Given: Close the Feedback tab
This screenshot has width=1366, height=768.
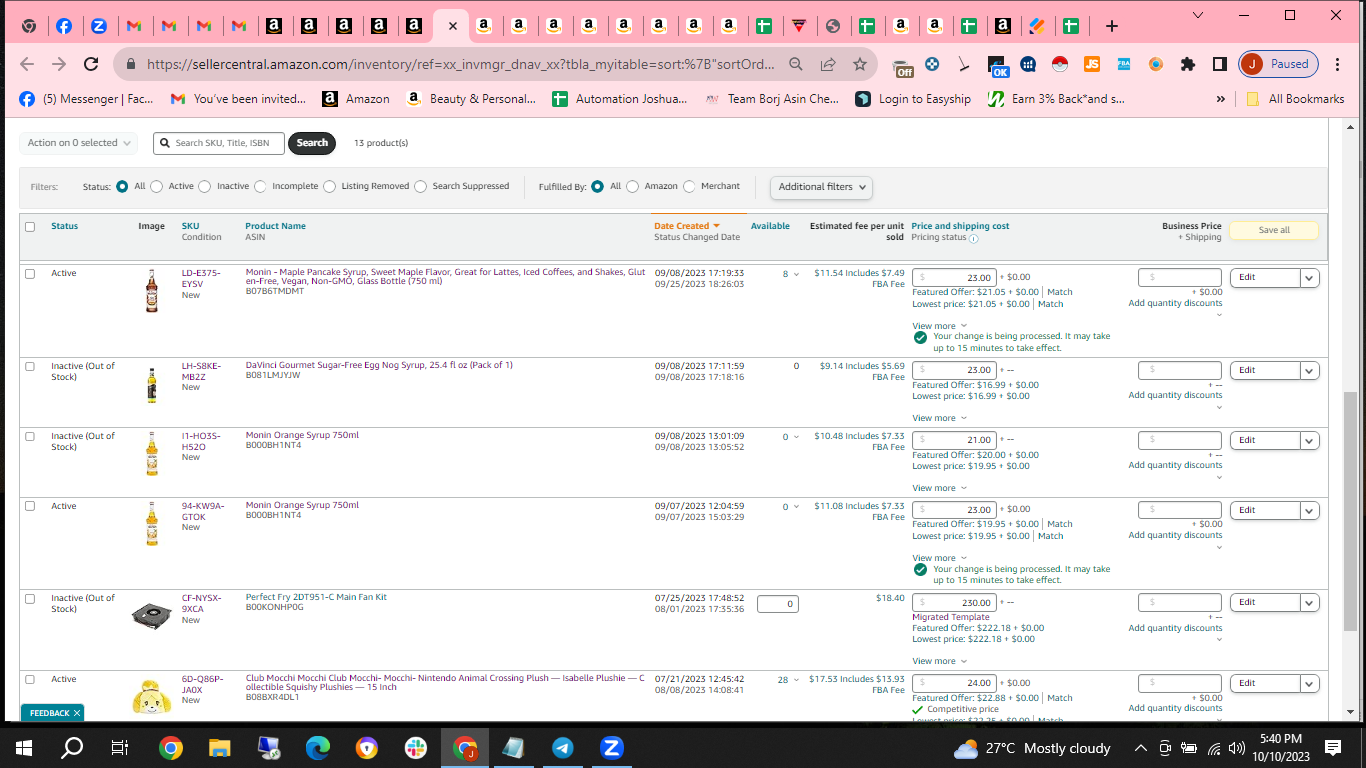Looking at the screenshot, I should (77, 713).
